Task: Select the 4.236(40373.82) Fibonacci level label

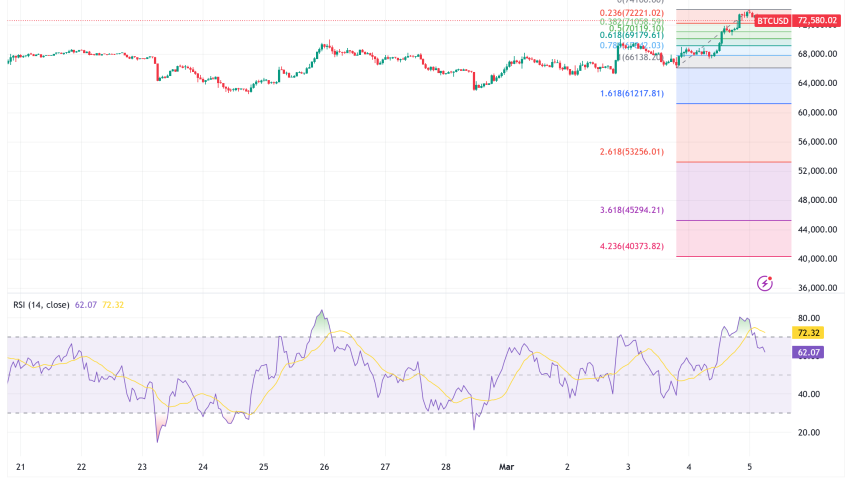Action: pyautogui.click(x=632, y=246)
